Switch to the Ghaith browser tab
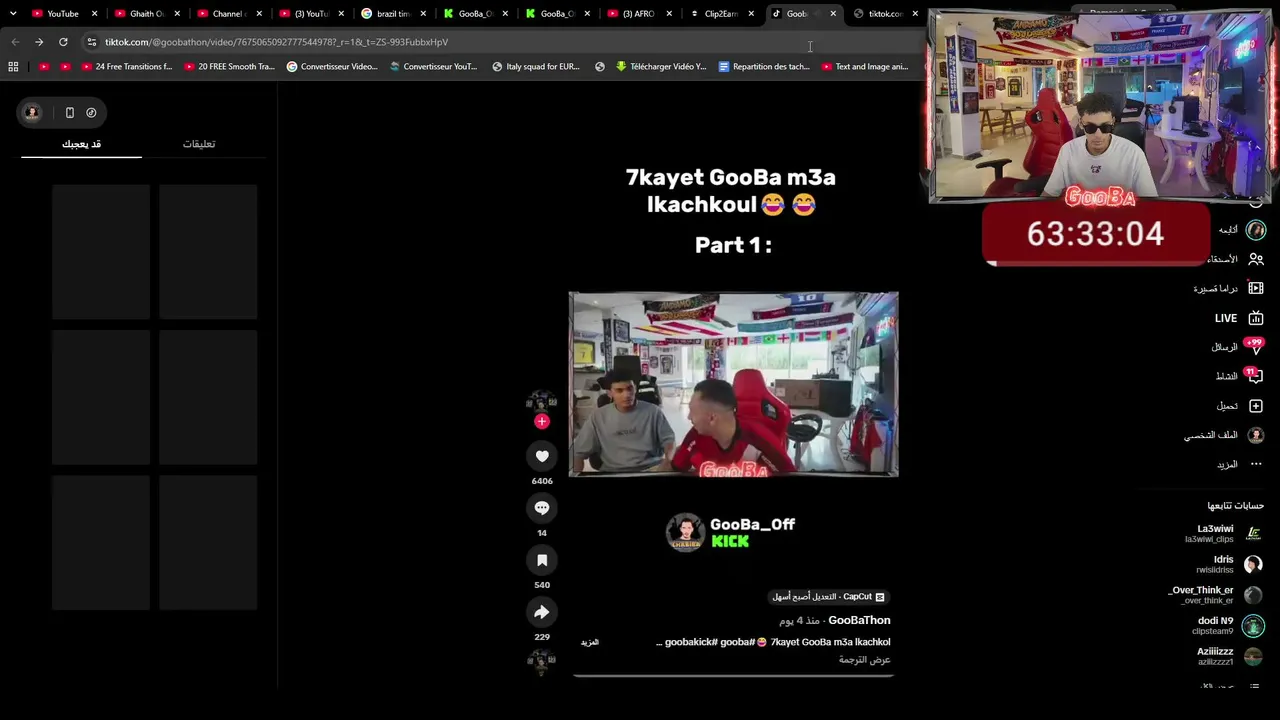The width and height of the screenshot is (1280, 720). click(146, 14)
